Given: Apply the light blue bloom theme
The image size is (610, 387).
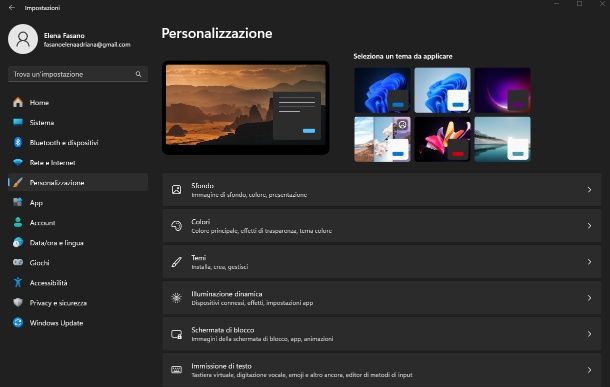Looking at the screenshot, I should pos(442,90).
